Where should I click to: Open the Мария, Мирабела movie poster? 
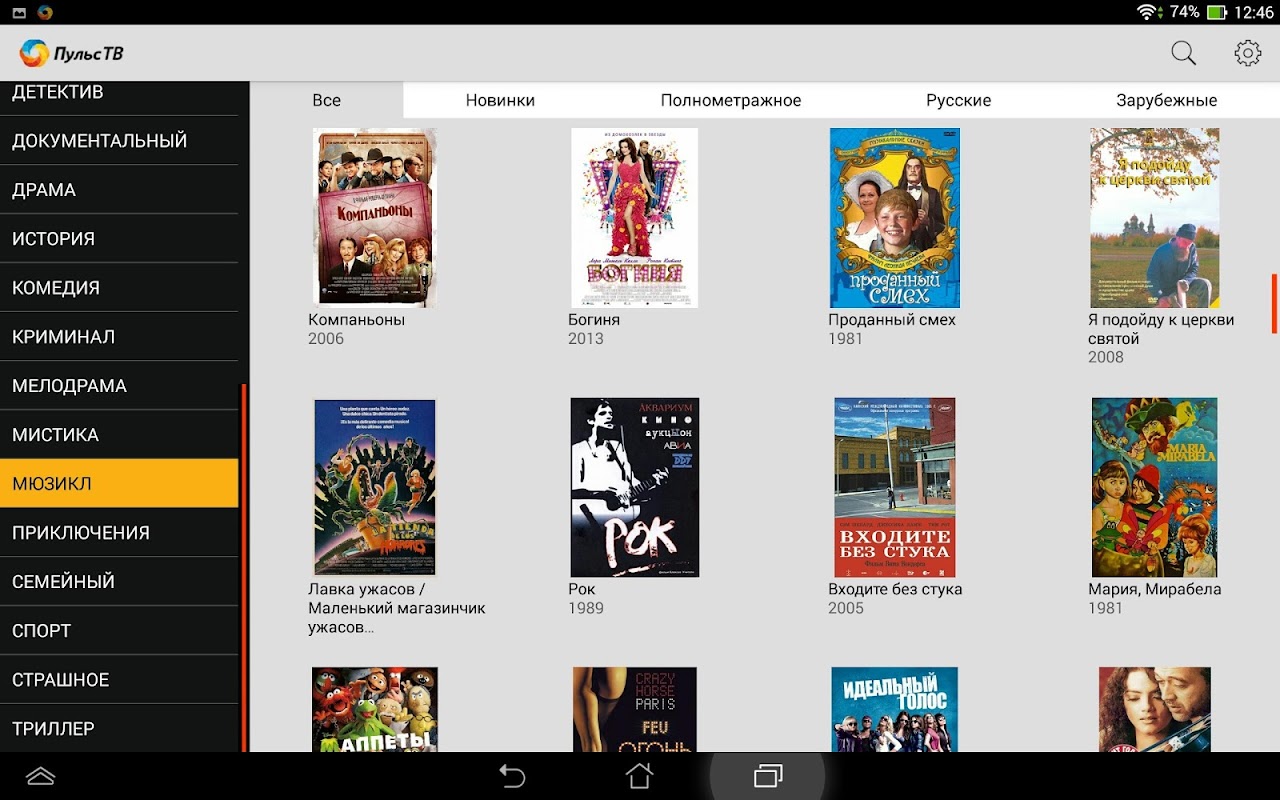(x=1154, y=487)
